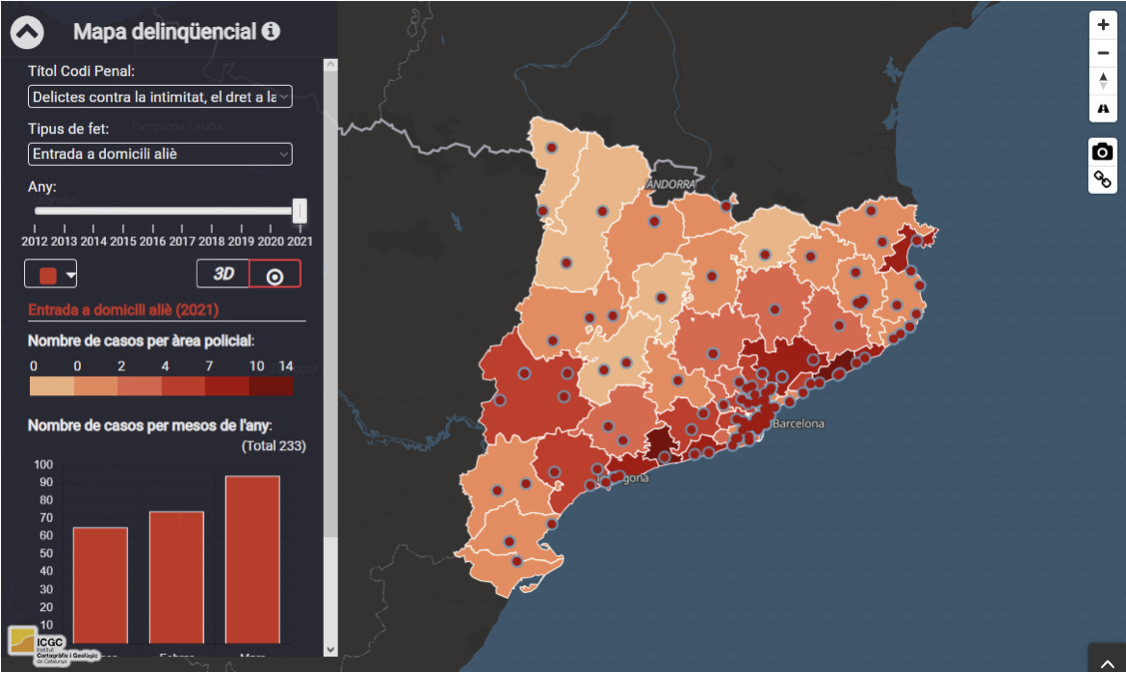Click the Barcelona label on map

click(x=797, y=424)
